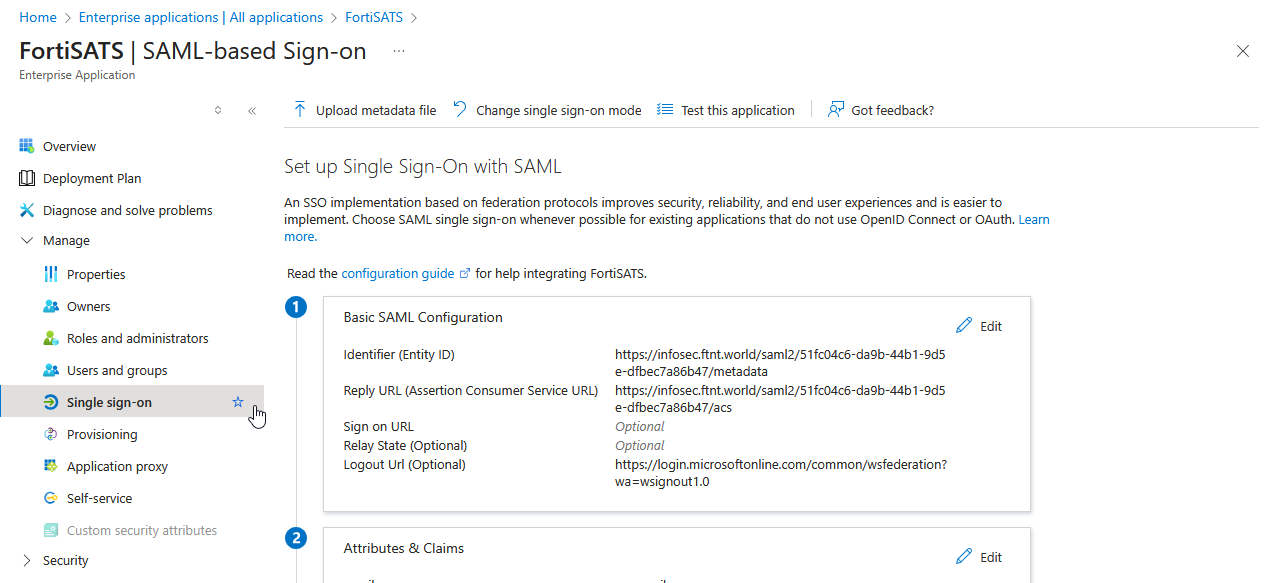Click the Sign on URL label
The height and width of the screenshot is (583, 1278).
tap(378, 427)
